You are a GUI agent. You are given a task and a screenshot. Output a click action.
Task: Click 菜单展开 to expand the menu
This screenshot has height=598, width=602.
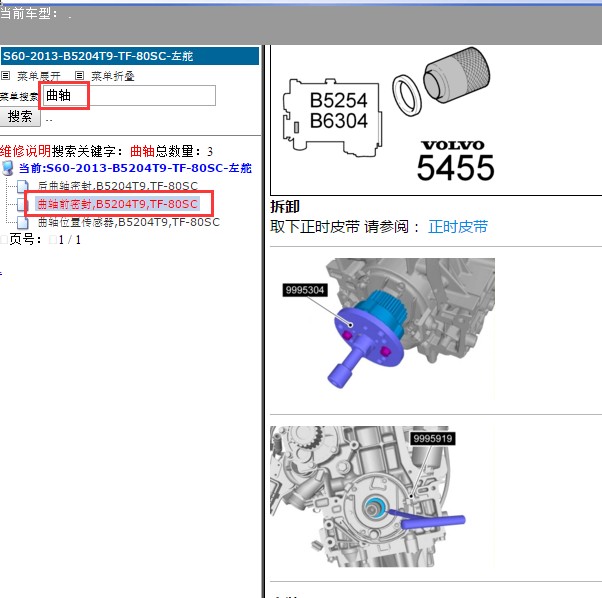point(39,76)
